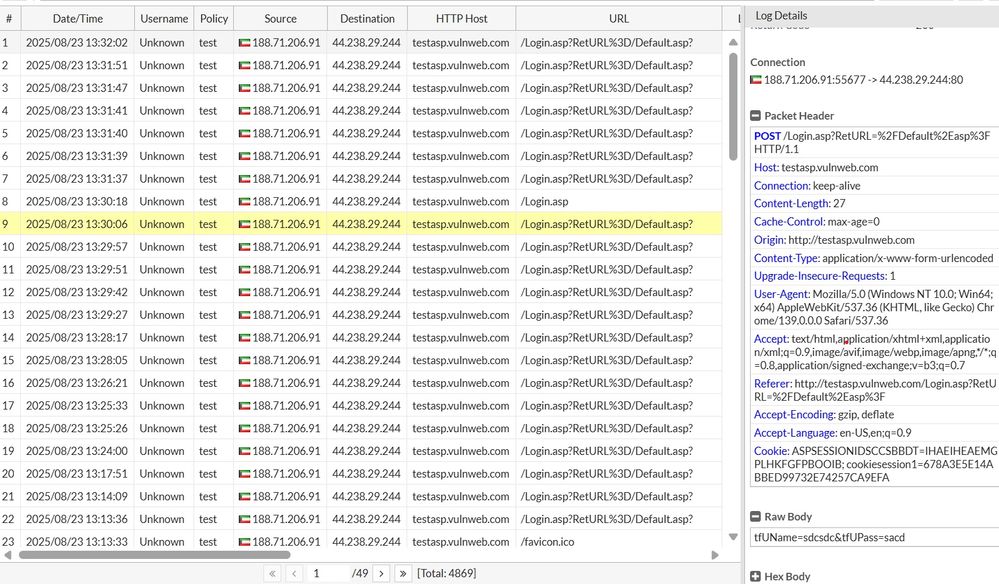Click the table's down scroll arrow
The height and width of the screenshot is (584, 999).
(733, 537)
